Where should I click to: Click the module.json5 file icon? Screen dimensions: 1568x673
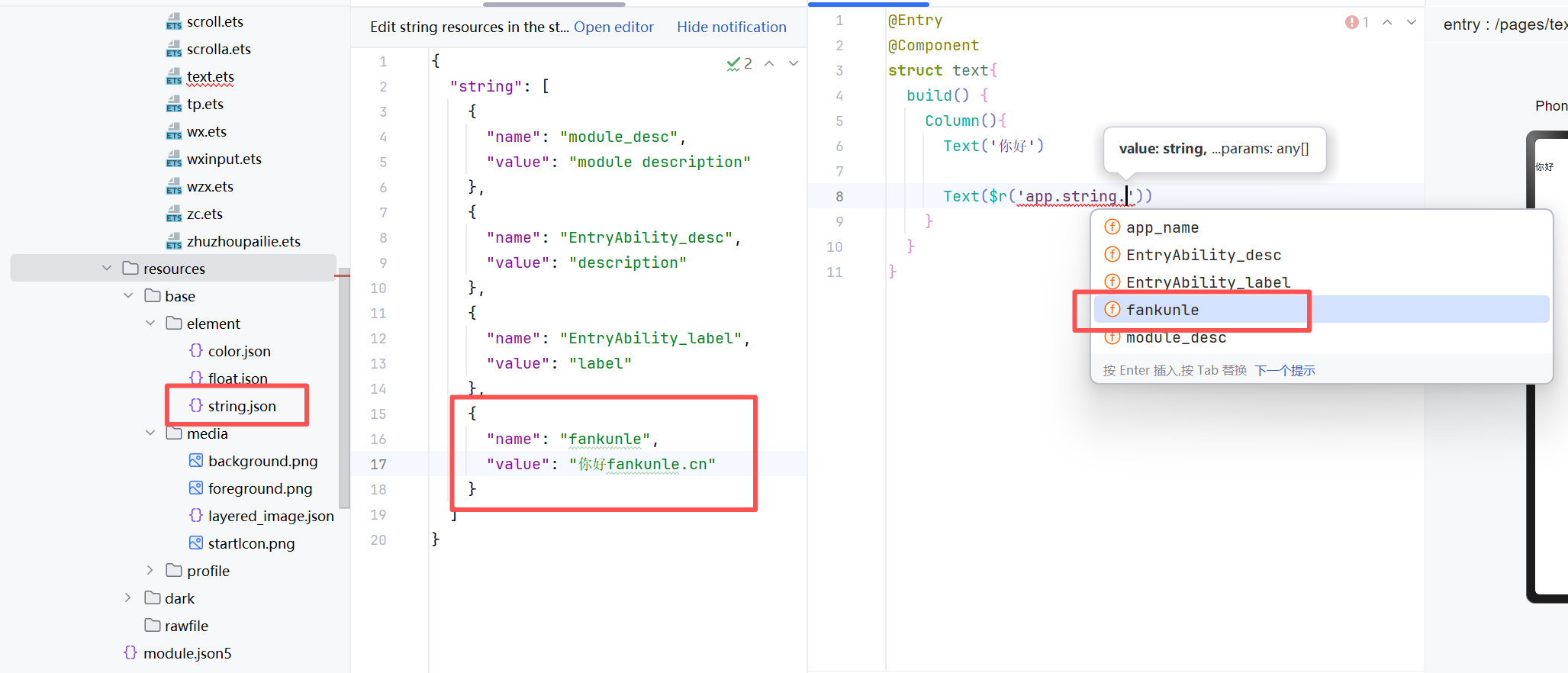click(130, 652)
